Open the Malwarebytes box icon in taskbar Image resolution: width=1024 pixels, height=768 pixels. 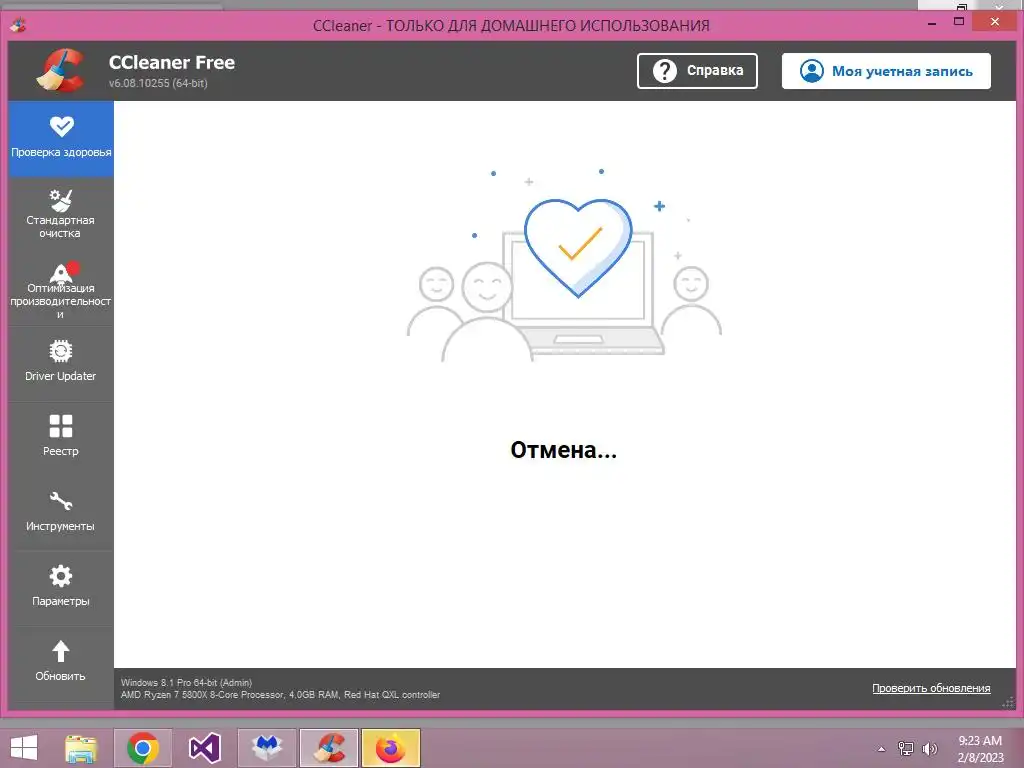click(x=267, y=748)
